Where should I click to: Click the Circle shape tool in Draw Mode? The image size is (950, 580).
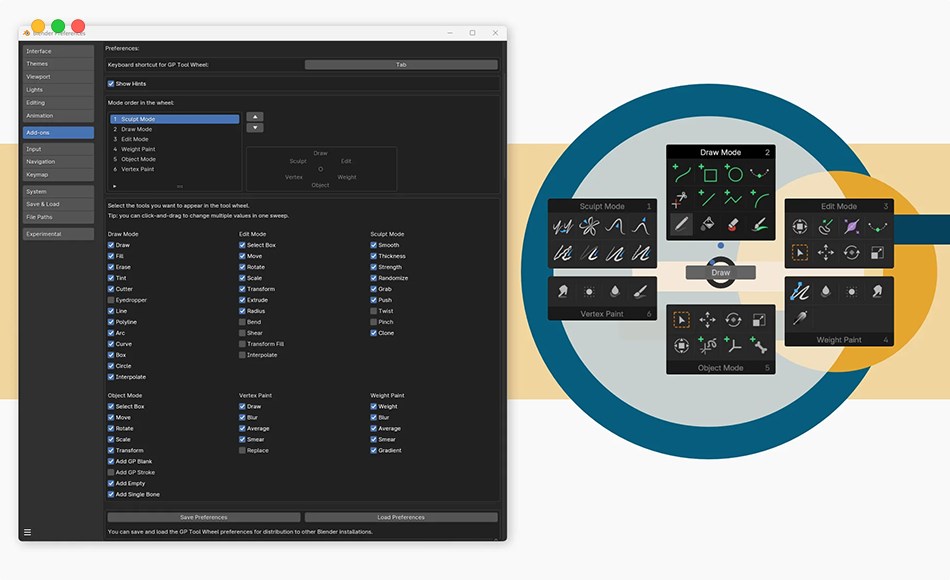(x=735, y=174)
